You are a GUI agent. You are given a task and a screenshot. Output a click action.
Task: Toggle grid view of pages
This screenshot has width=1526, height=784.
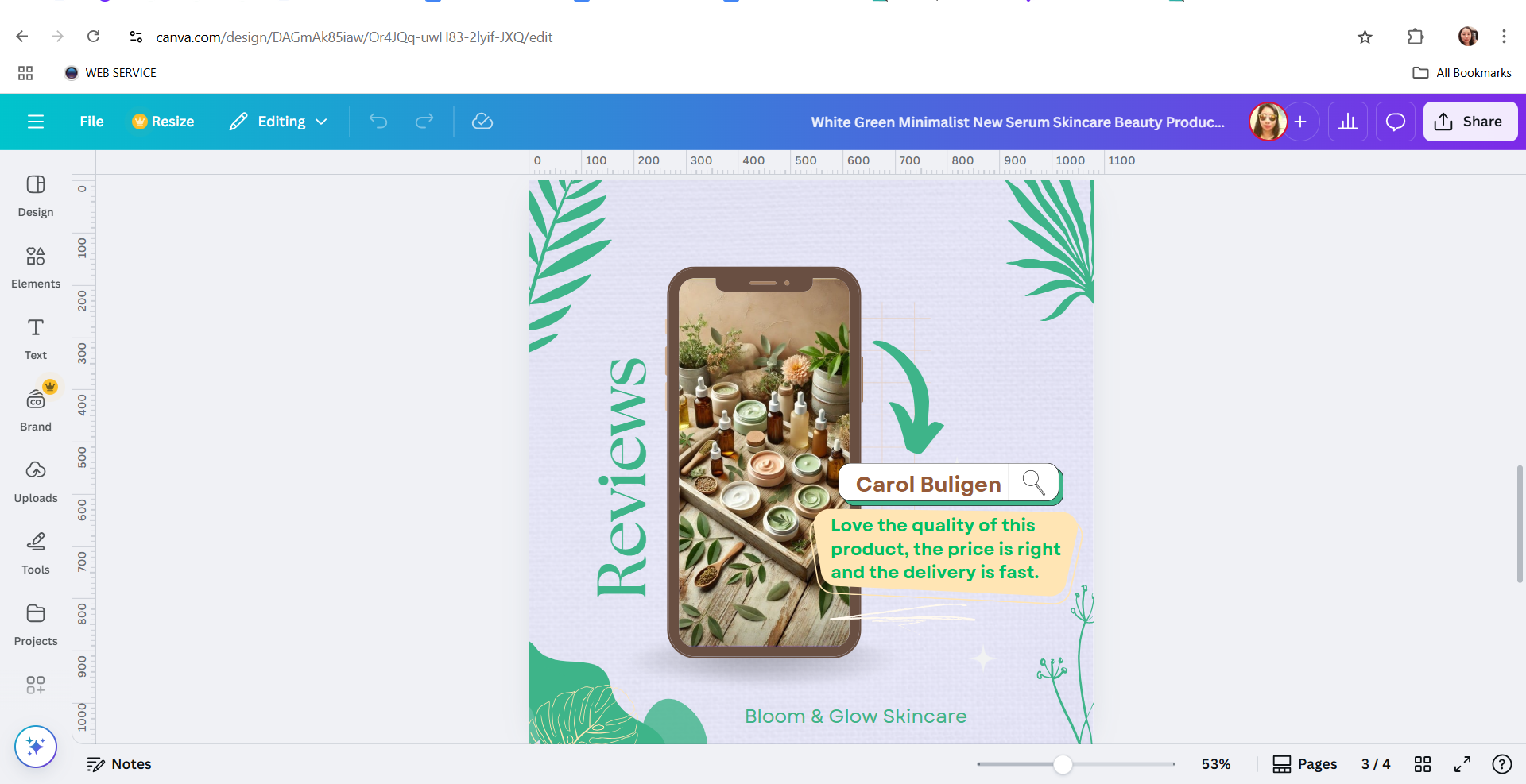coord(1423,764)
